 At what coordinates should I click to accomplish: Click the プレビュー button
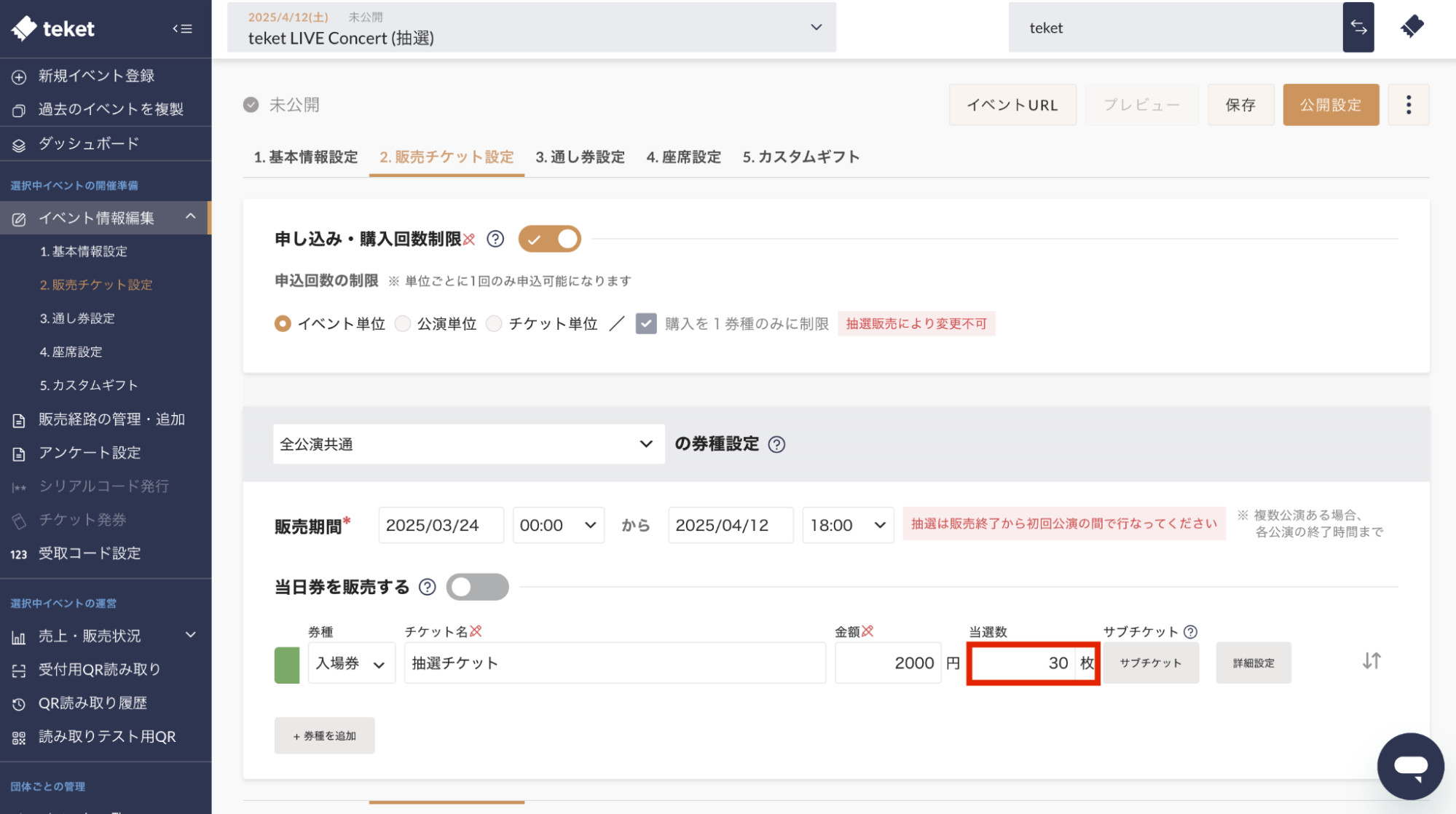(x=1141, y=105)
